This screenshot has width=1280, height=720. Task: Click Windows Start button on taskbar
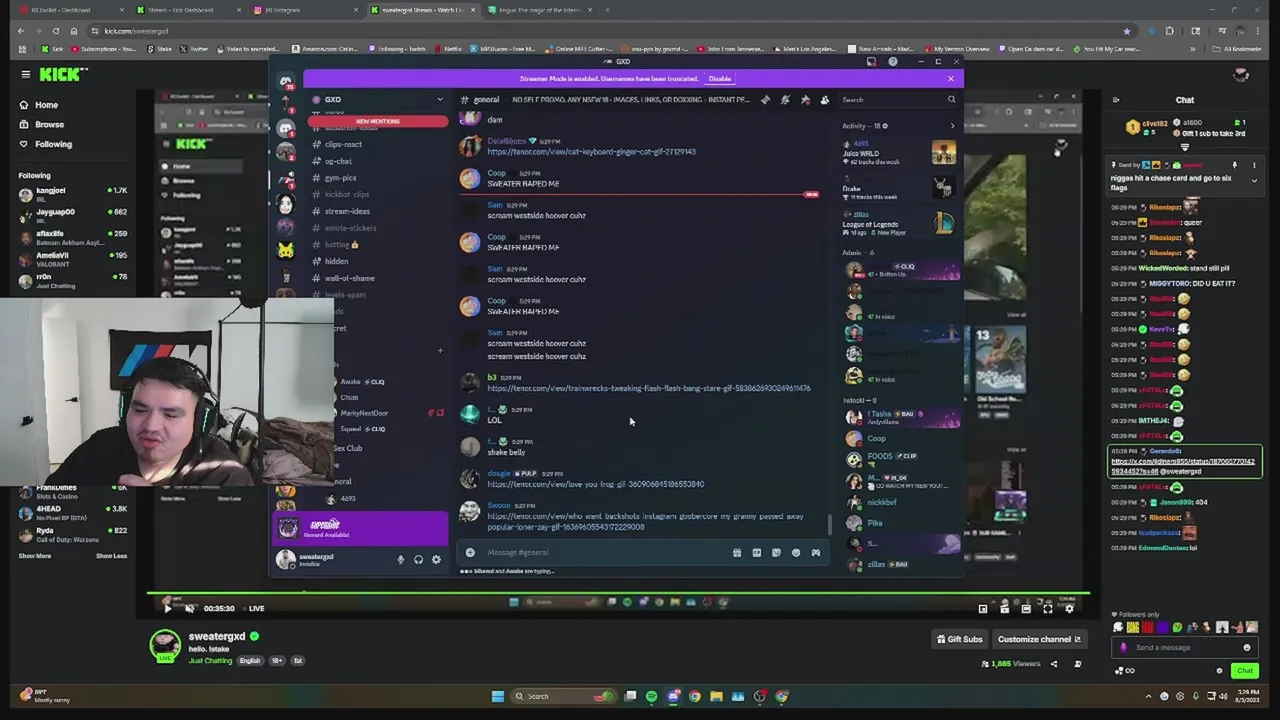[x=497, y=696]
